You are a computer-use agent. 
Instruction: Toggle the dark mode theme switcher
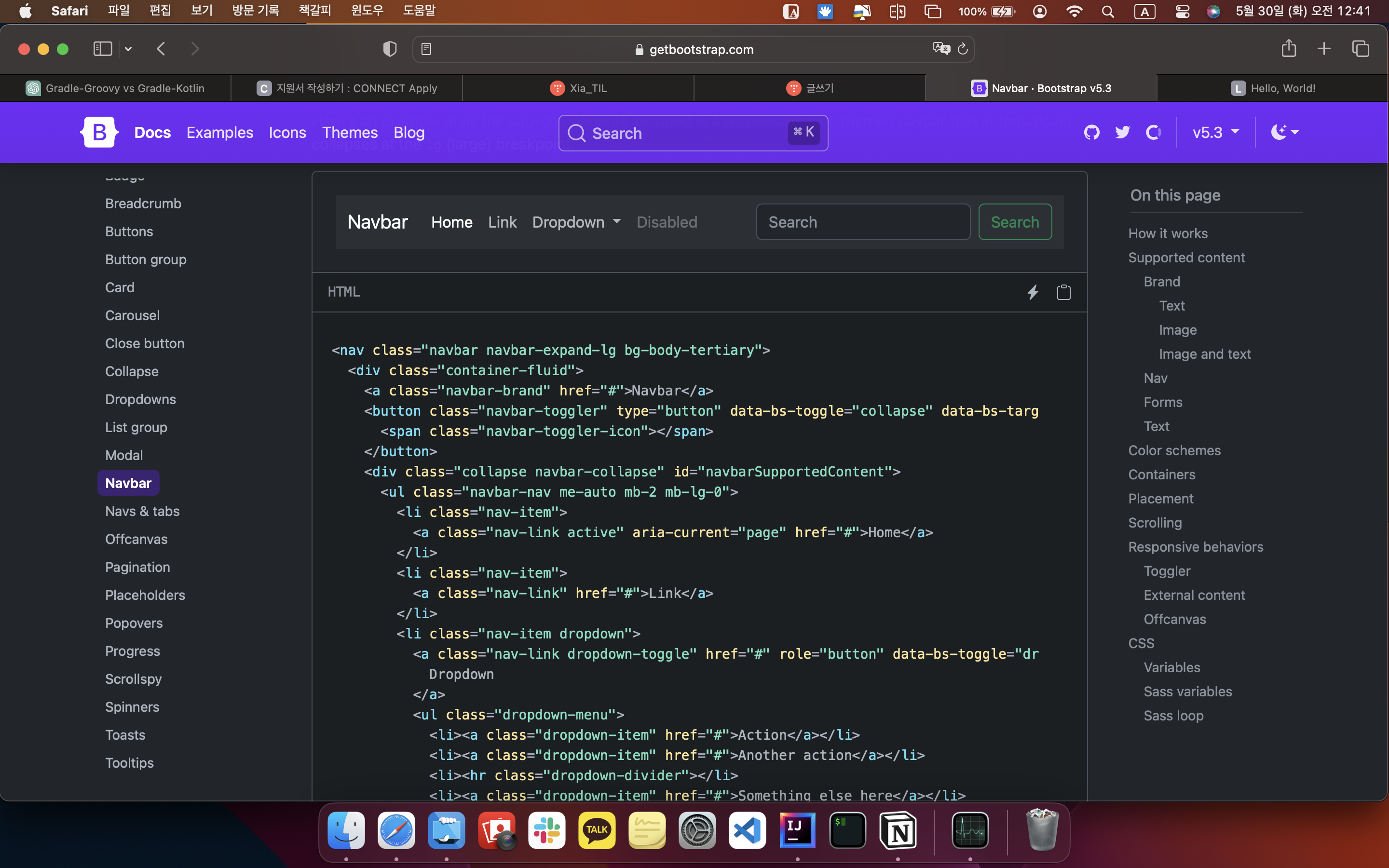1284,133
